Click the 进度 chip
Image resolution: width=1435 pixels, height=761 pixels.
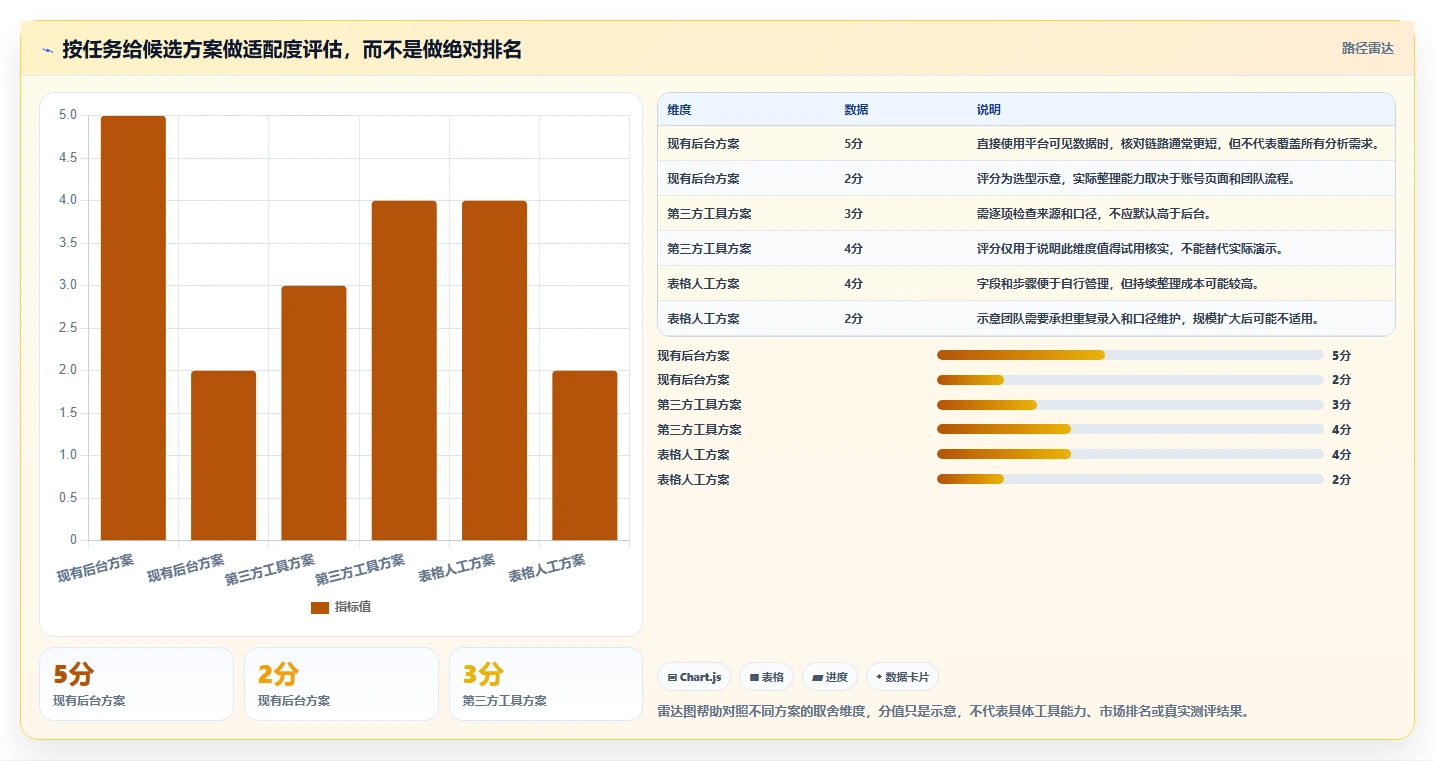click(x=830, y=677)
